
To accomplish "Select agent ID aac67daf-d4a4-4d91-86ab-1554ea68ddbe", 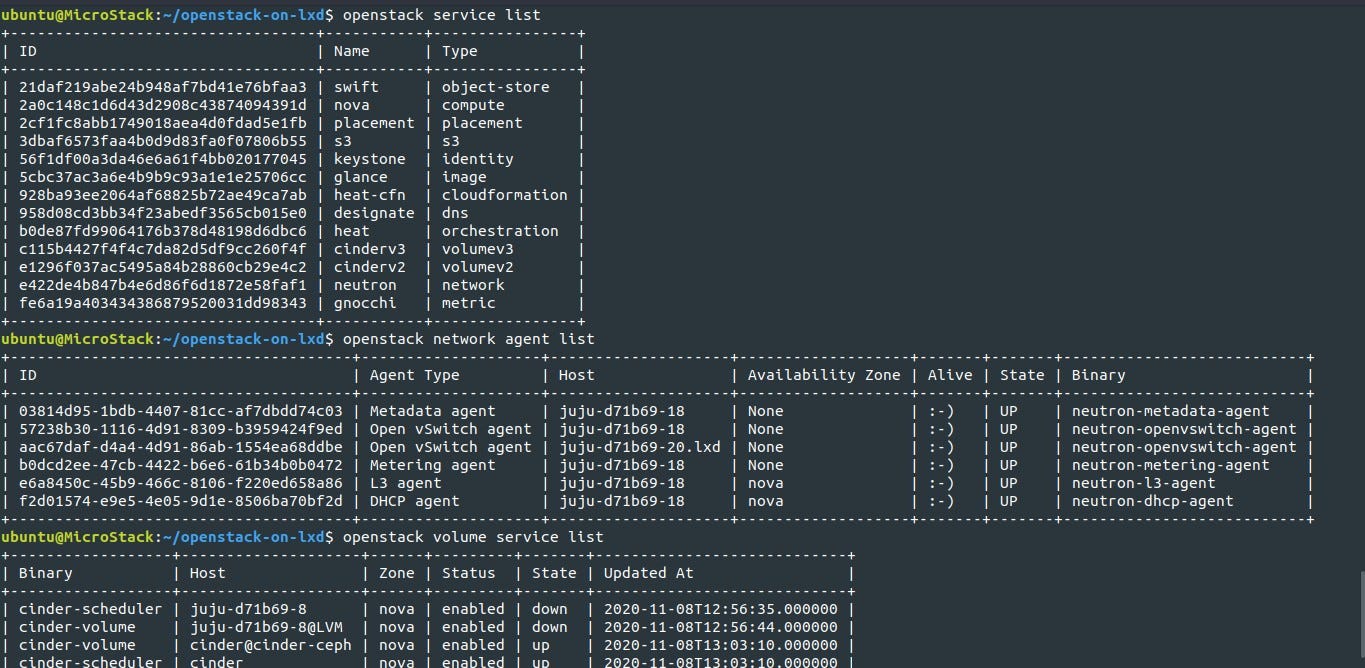I will click(x=180, y=447).
